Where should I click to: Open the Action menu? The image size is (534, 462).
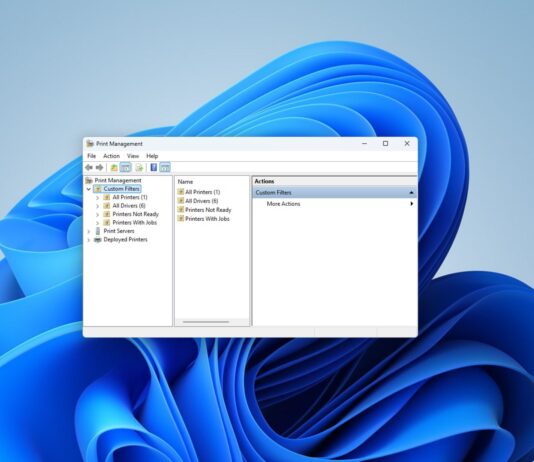(x=111, y=156)
